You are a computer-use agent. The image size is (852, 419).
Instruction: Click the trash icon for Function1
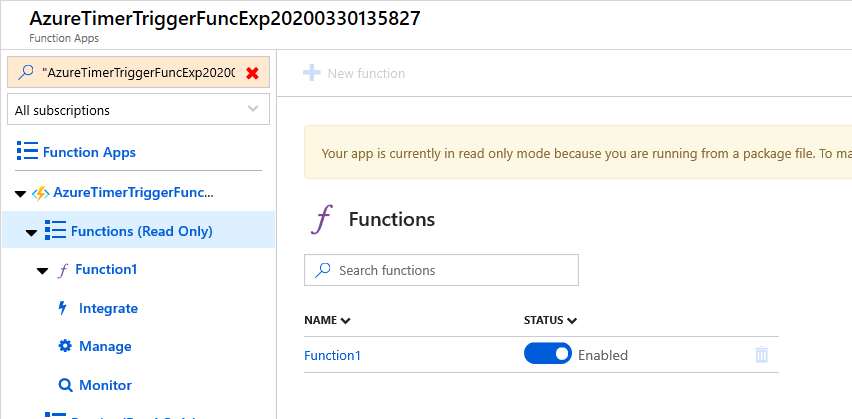761,354
